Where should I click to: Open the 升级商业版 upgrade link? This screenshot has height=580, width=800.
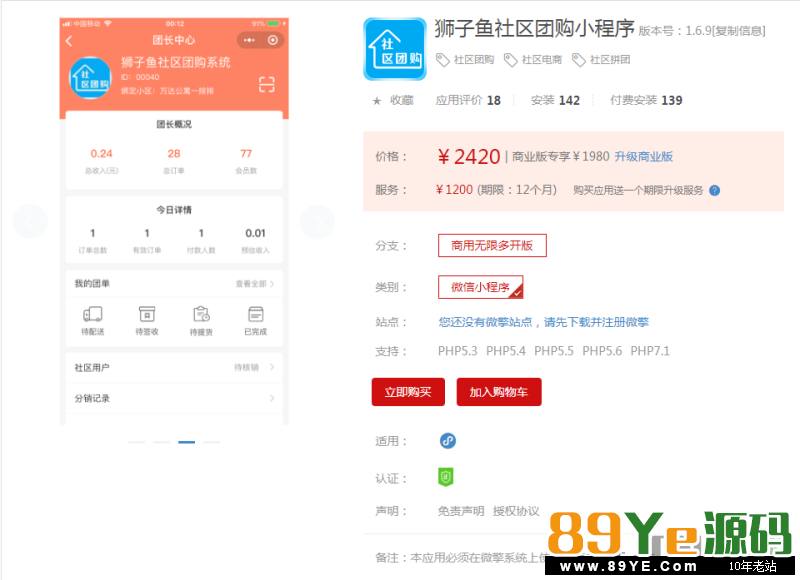click(x=643, y=157)
